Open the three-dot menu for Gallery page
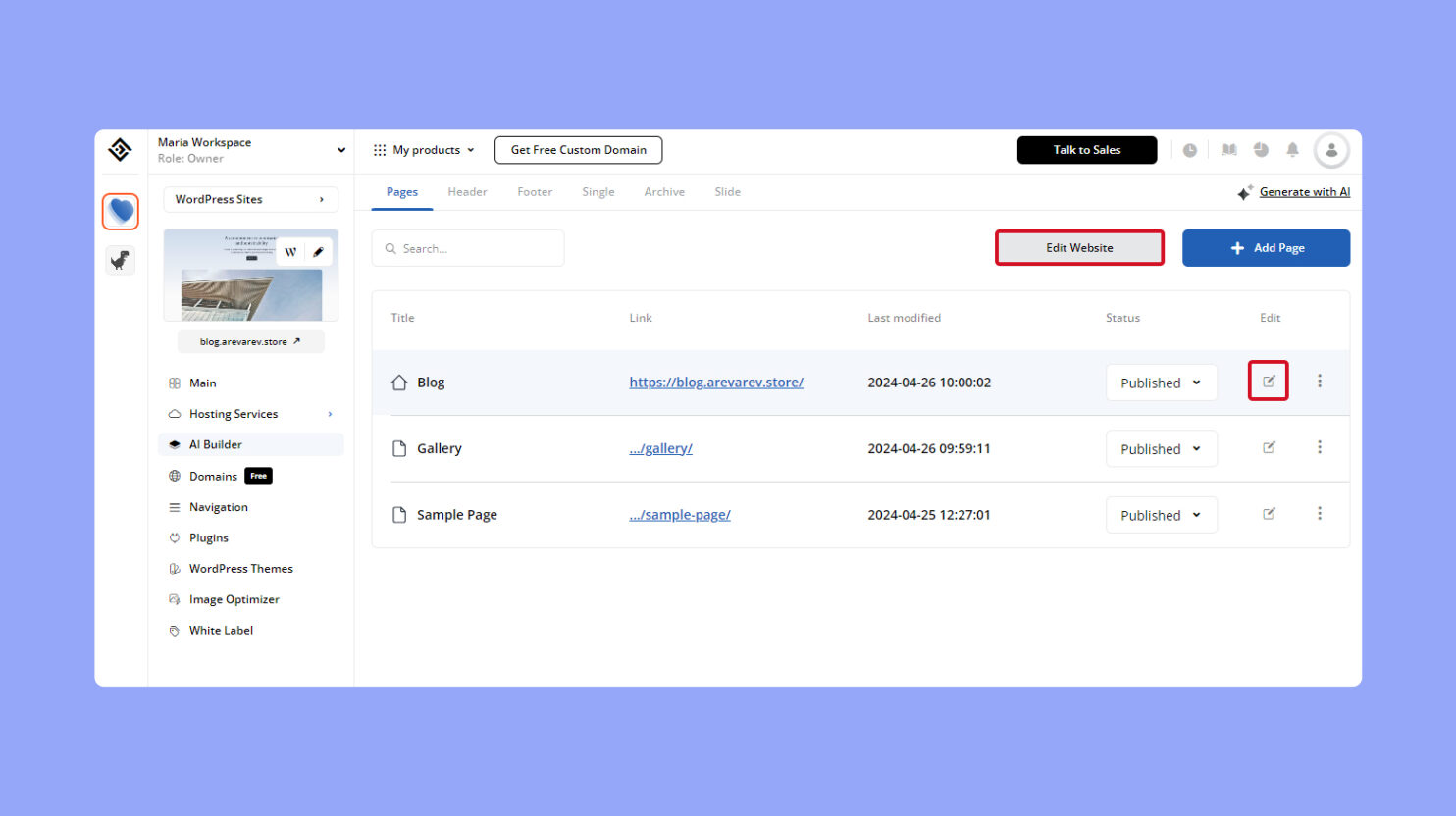 point(1320,448)
